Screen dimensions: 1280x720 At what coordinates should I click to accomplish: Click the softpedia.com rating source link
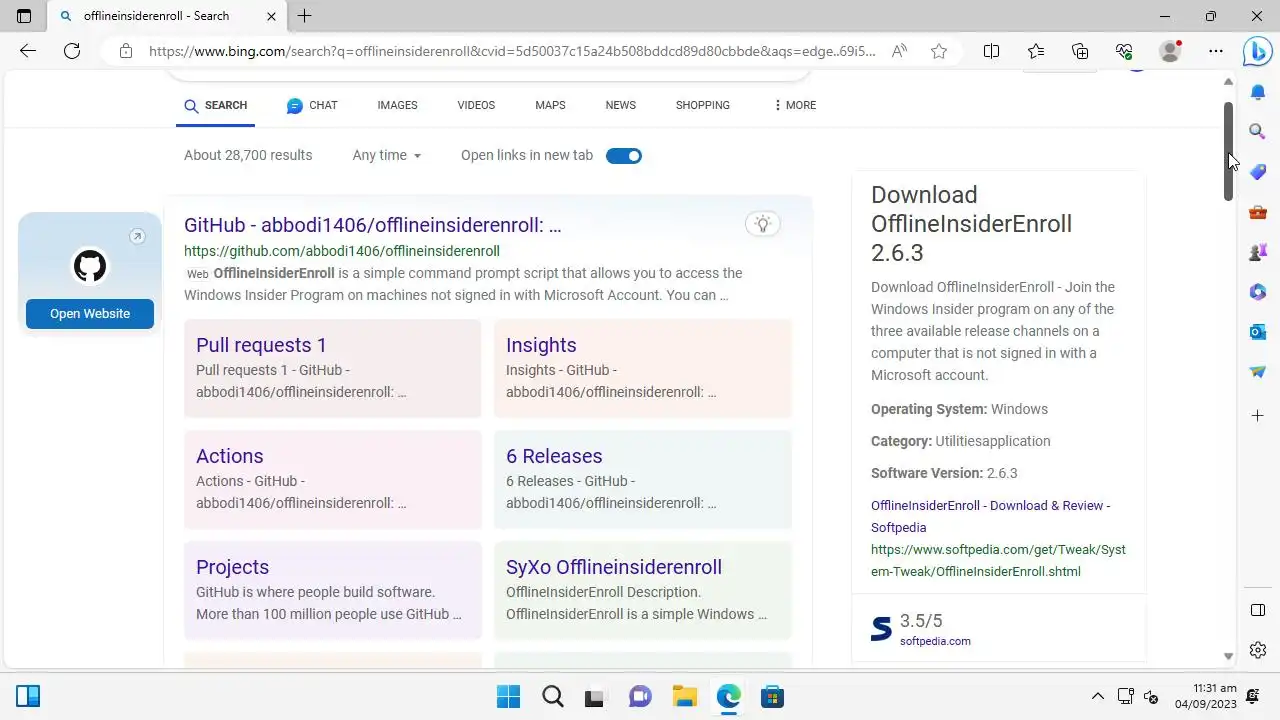935,641
